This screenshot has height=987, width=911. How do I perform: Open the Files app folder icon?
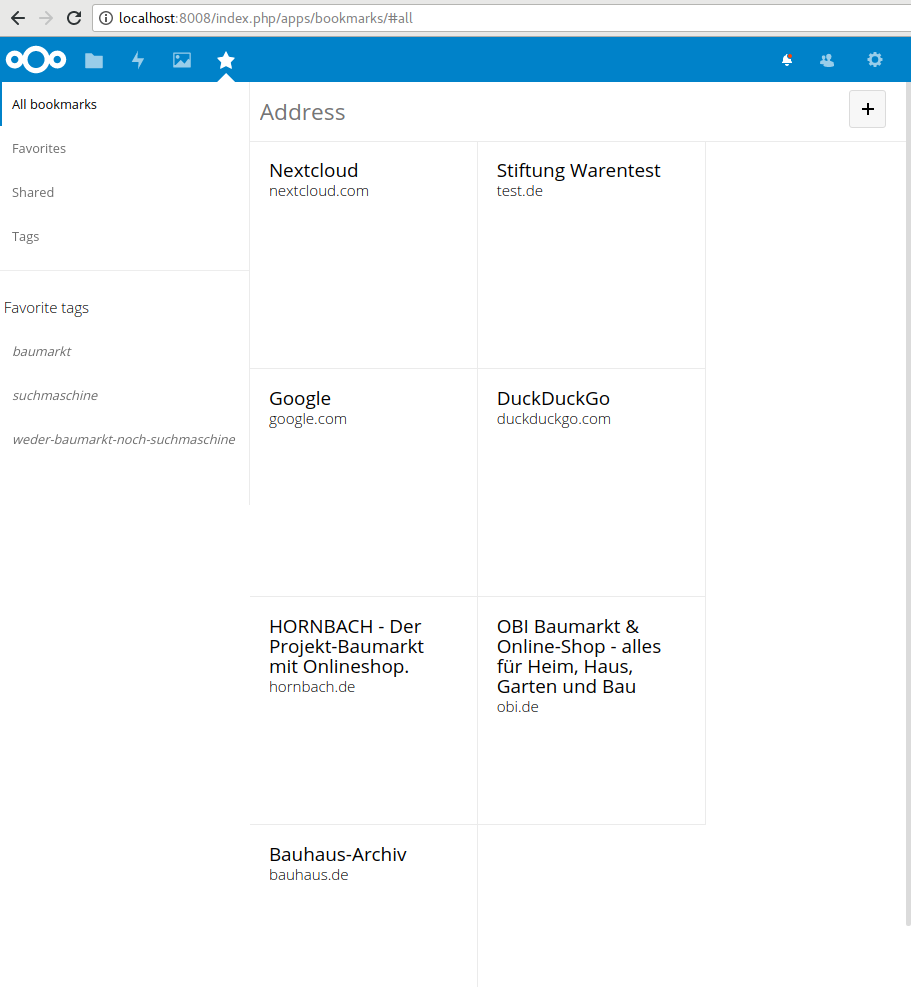point(94,60)
